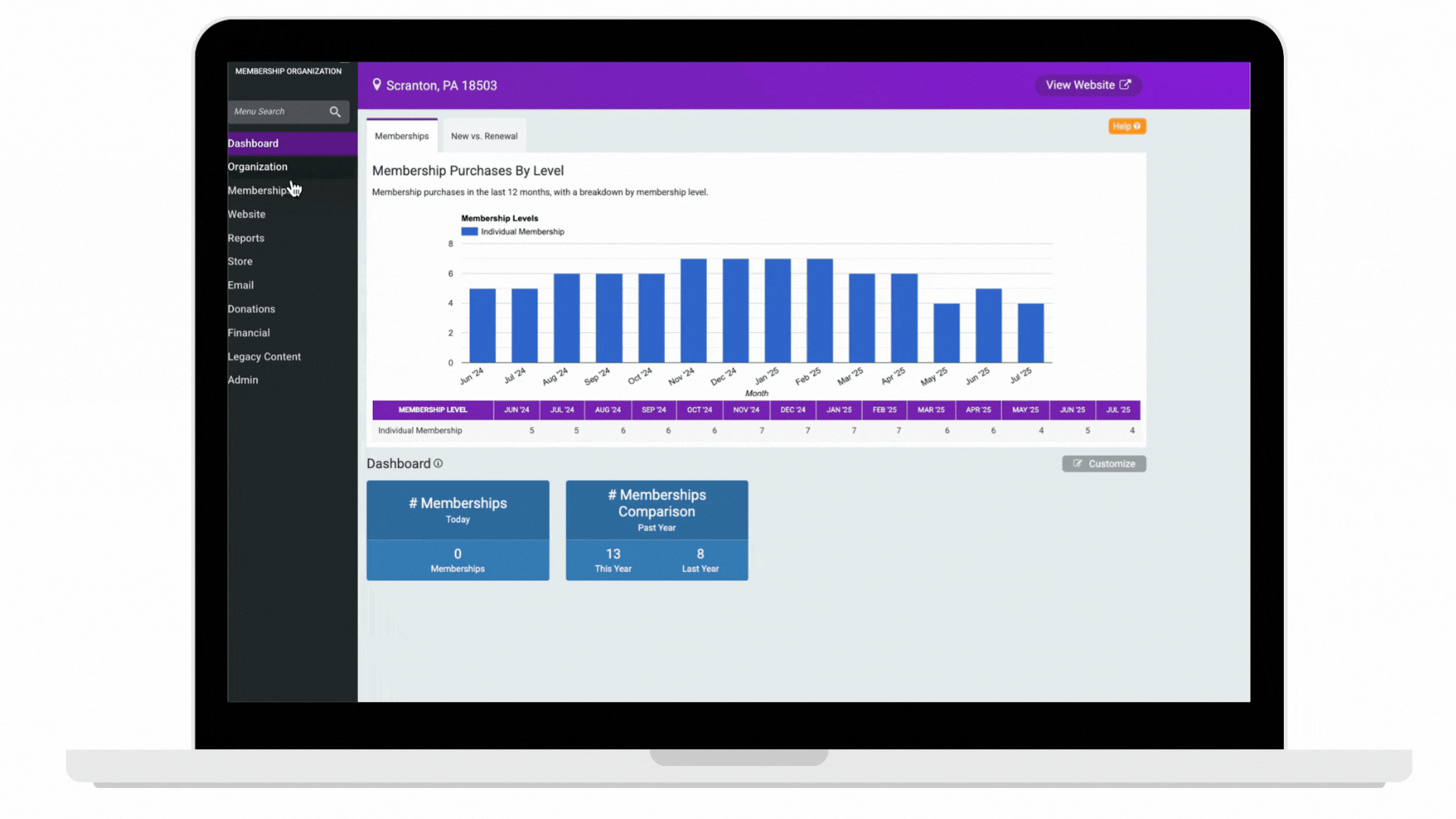Click the Nov '24 chart bar
The height and width of the screenshot is (819, 1456).
click(693, 311)
